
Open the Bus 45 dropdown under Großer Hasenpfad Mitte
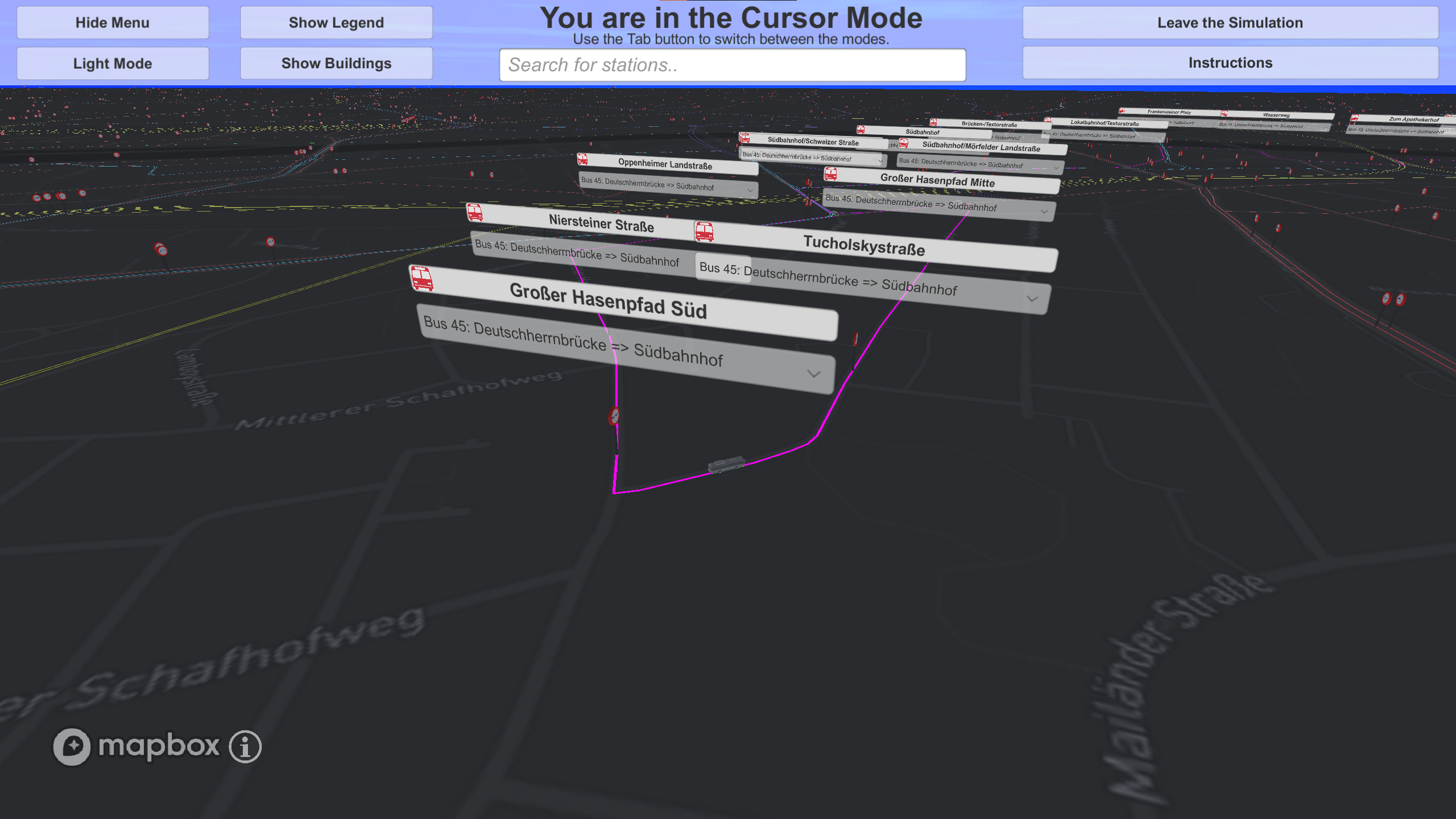[1044, 212]
